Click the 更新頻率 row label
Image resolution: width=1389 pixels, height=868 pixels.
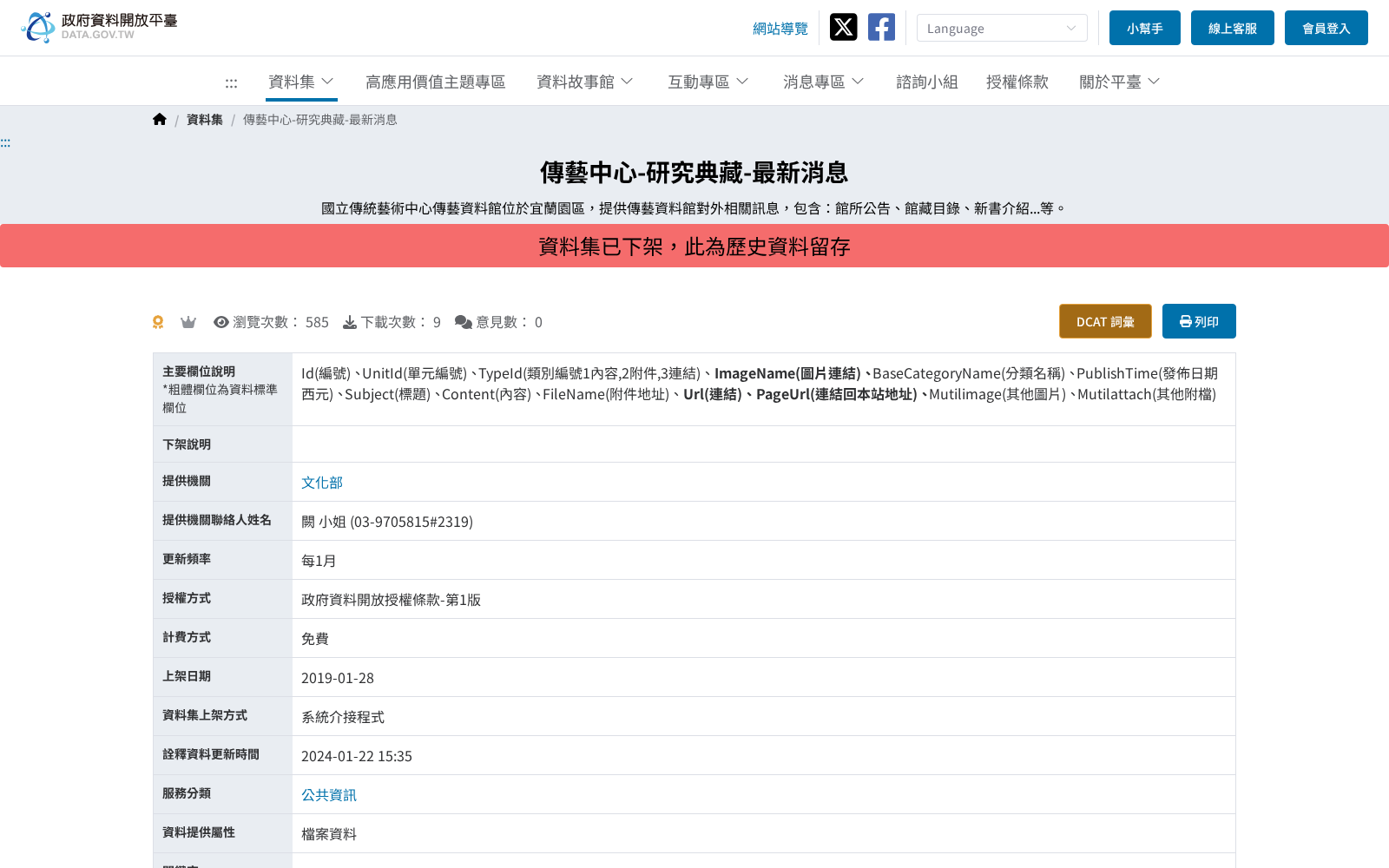187,559
